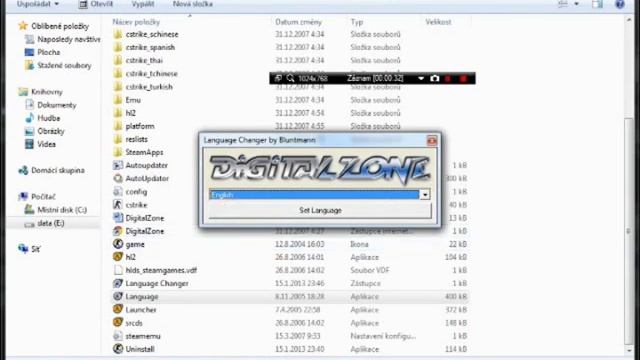Screen dimensions: 640x360
Task: Click the Otevřít toolbar button
Action: (x=96, y=4)
